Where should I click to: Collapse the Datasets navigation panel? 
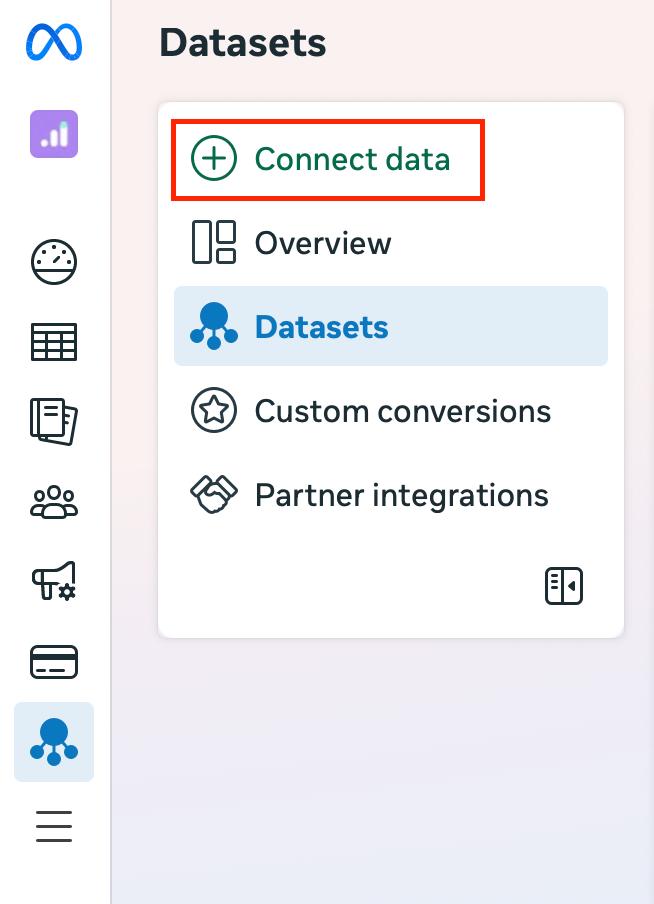point(564,586)
